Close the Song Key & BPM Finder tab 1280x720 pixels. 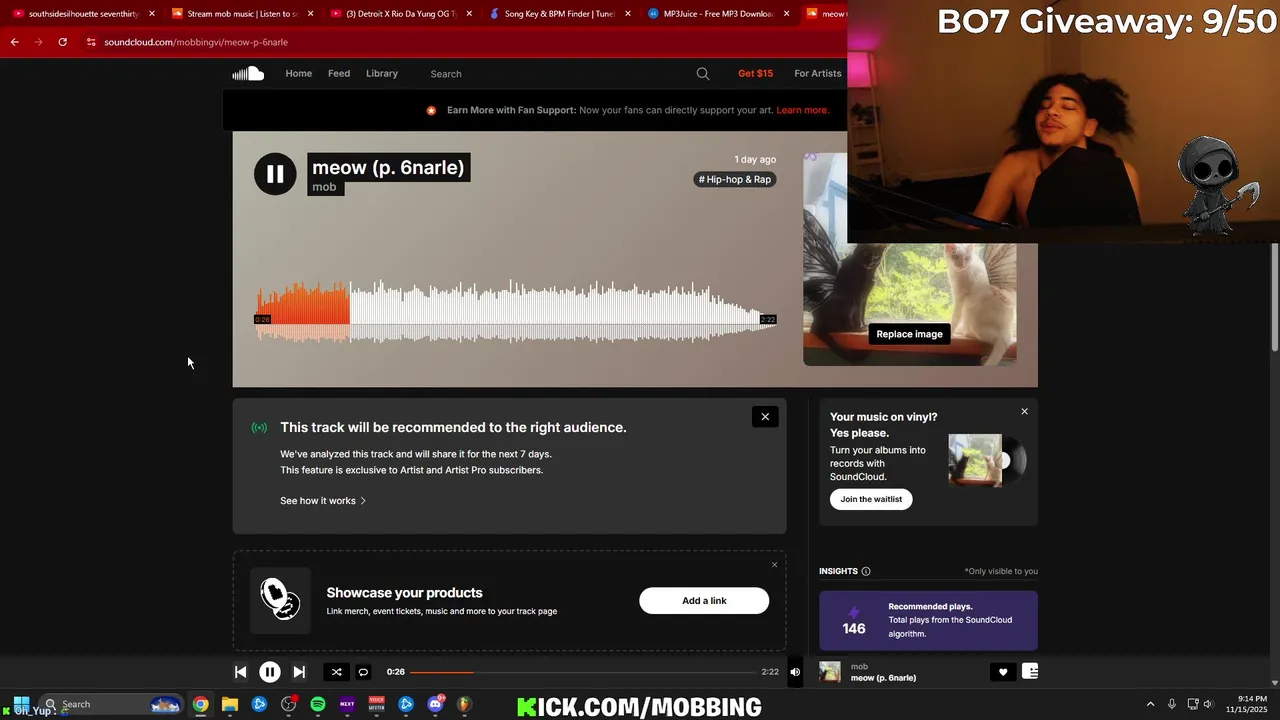(628, 14)
